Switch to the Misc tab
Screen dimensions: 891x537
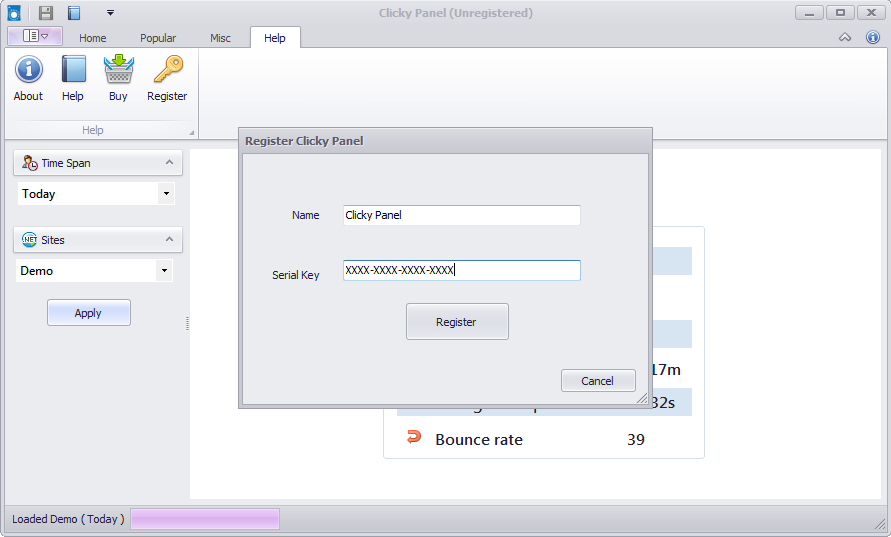220,38
